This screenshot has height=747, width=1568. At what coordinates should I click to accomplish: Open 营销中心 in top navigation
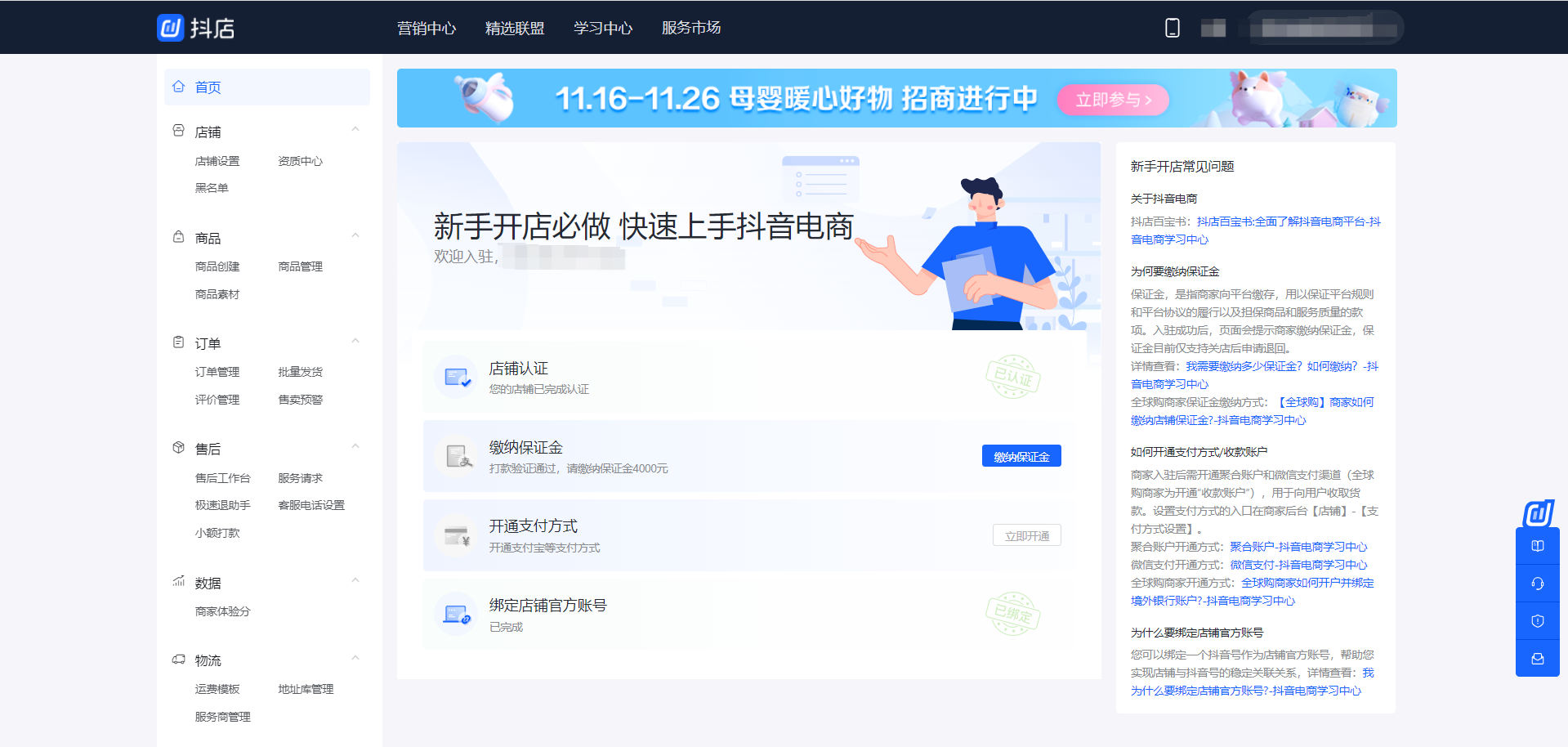pyautogui.click(x=427, y=28)
